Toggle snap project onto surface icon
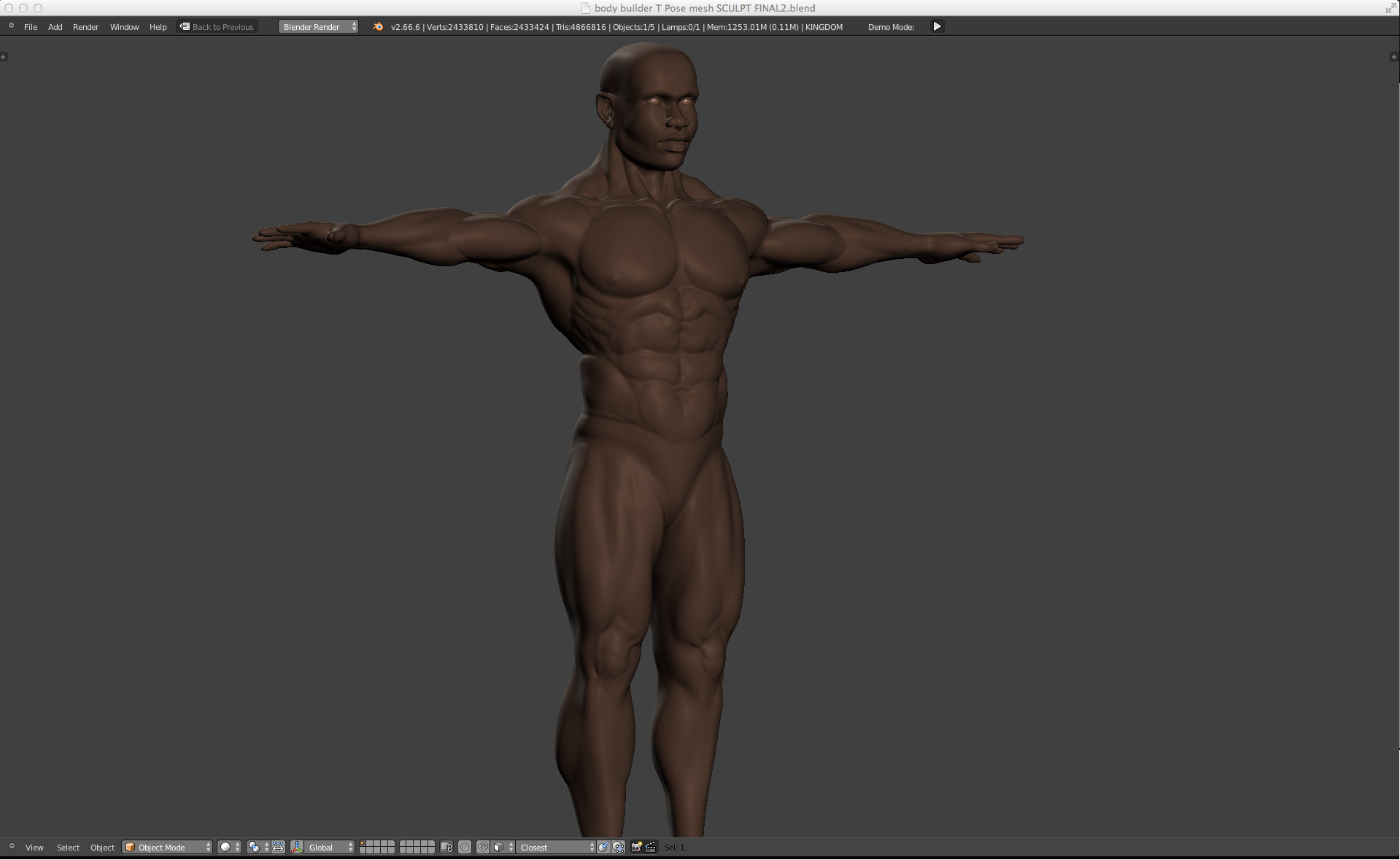The image size is (1400, 860). [x=619, y=848]
